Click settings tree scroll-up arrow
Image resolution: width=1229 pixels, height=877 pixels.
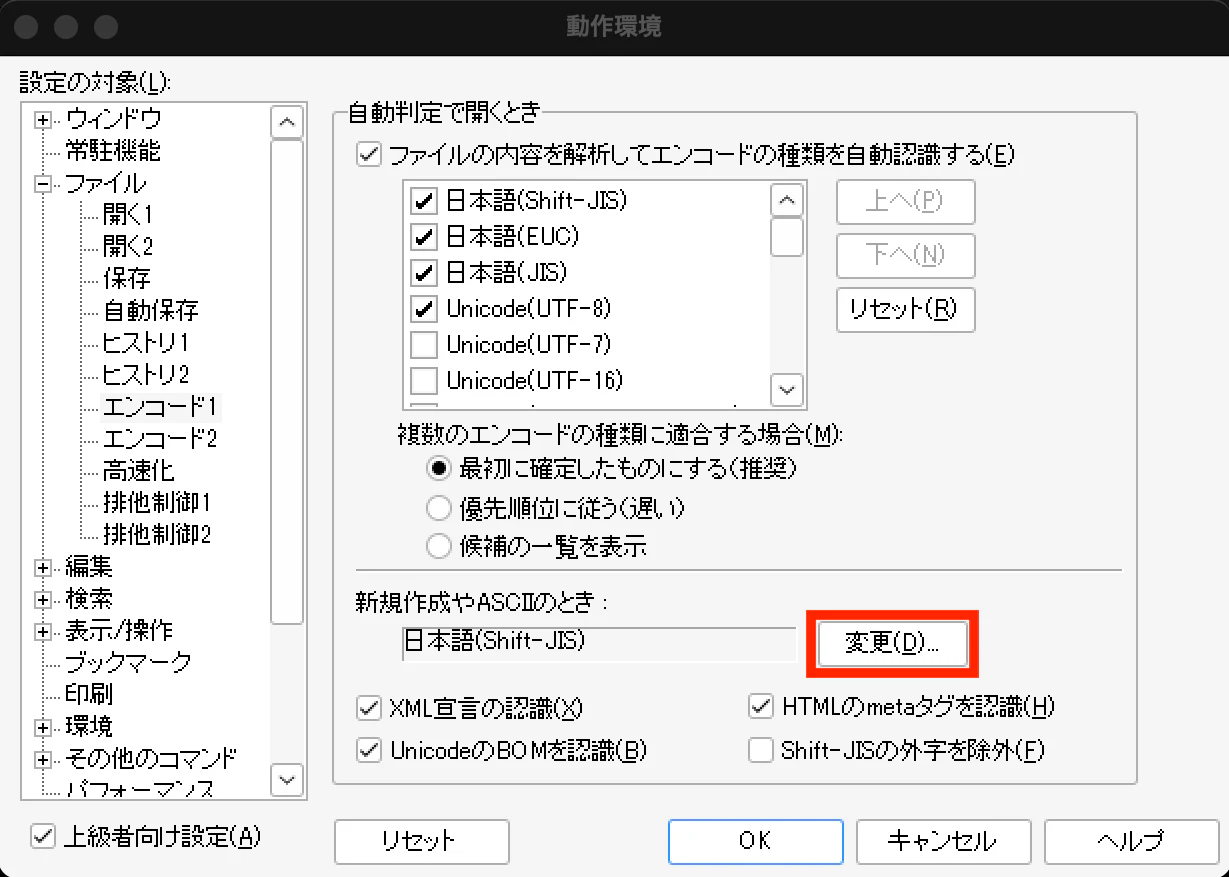point(287,122)
